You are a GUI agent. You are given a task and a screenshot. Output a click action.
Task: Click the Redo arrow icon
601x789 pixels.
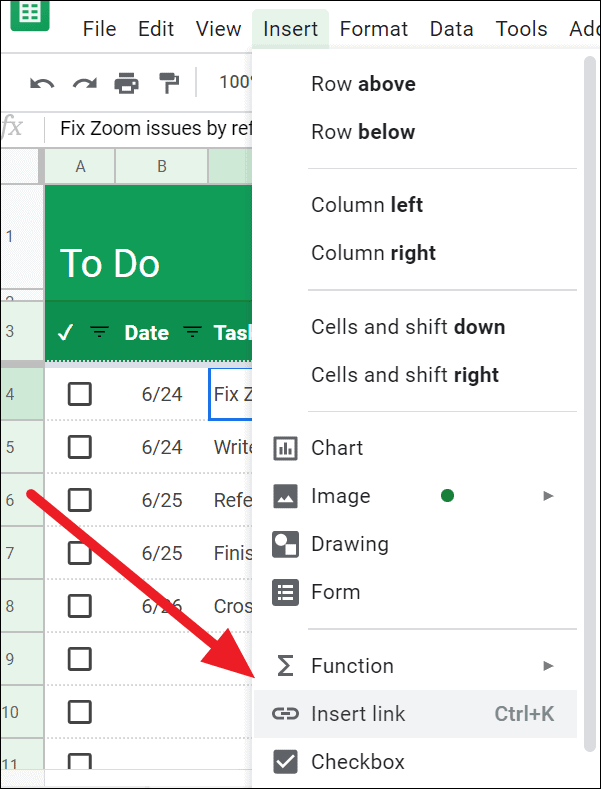pyautogui.click(x=85, y=83)
